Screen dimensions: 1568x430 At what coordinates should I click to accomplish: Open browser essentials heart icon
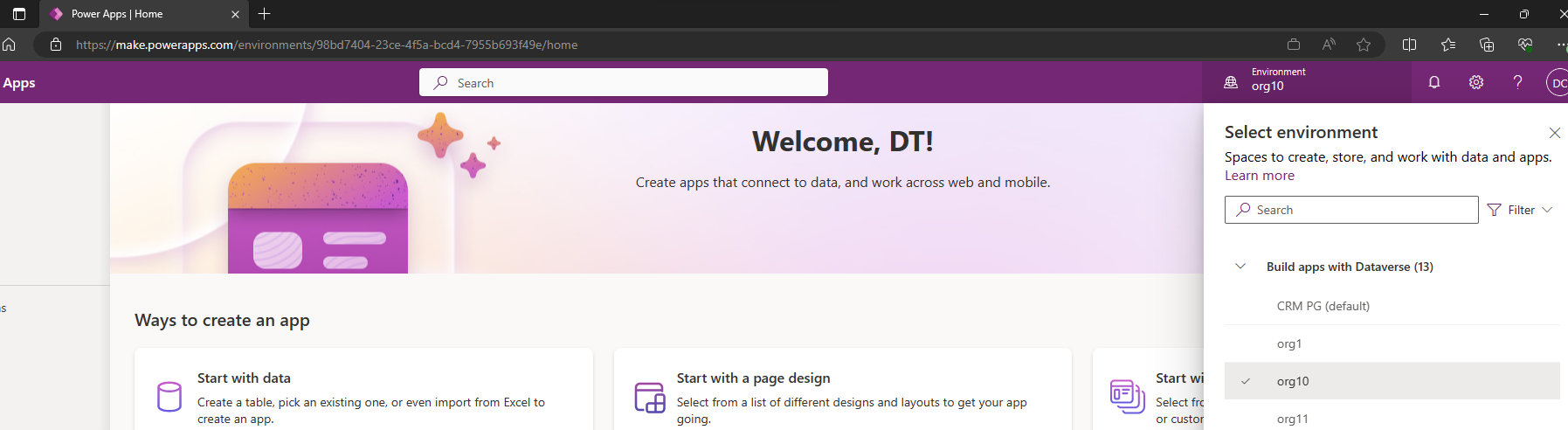pos(1525,45)
